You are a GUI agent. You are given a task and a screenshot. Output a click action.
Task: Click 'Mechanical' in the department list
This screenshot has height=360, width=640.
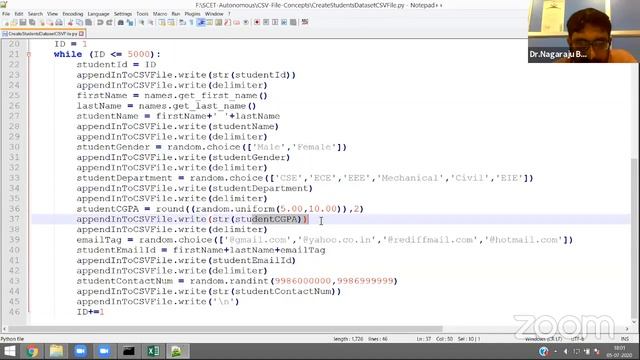(x=412, y=178)
